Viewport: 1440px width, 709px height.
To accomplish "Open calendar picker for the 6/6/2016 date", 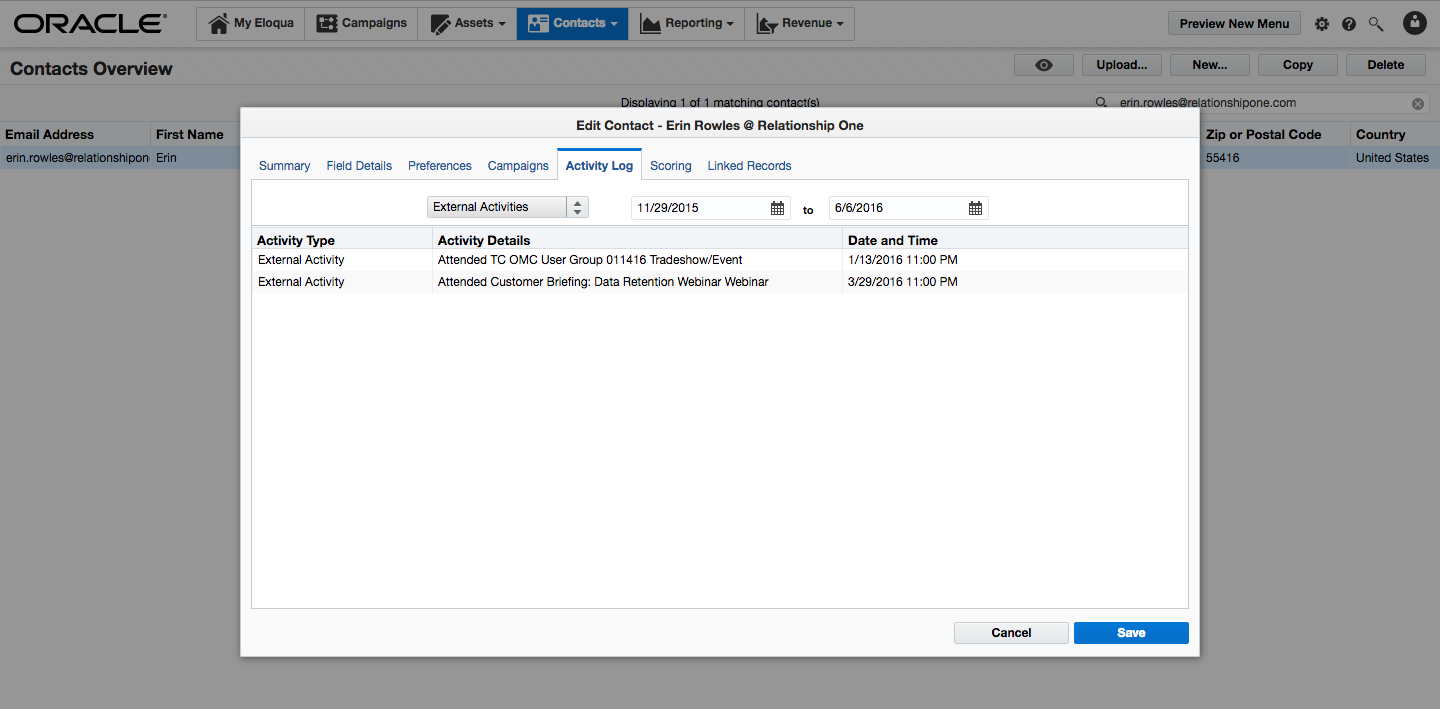I will 975,208.
